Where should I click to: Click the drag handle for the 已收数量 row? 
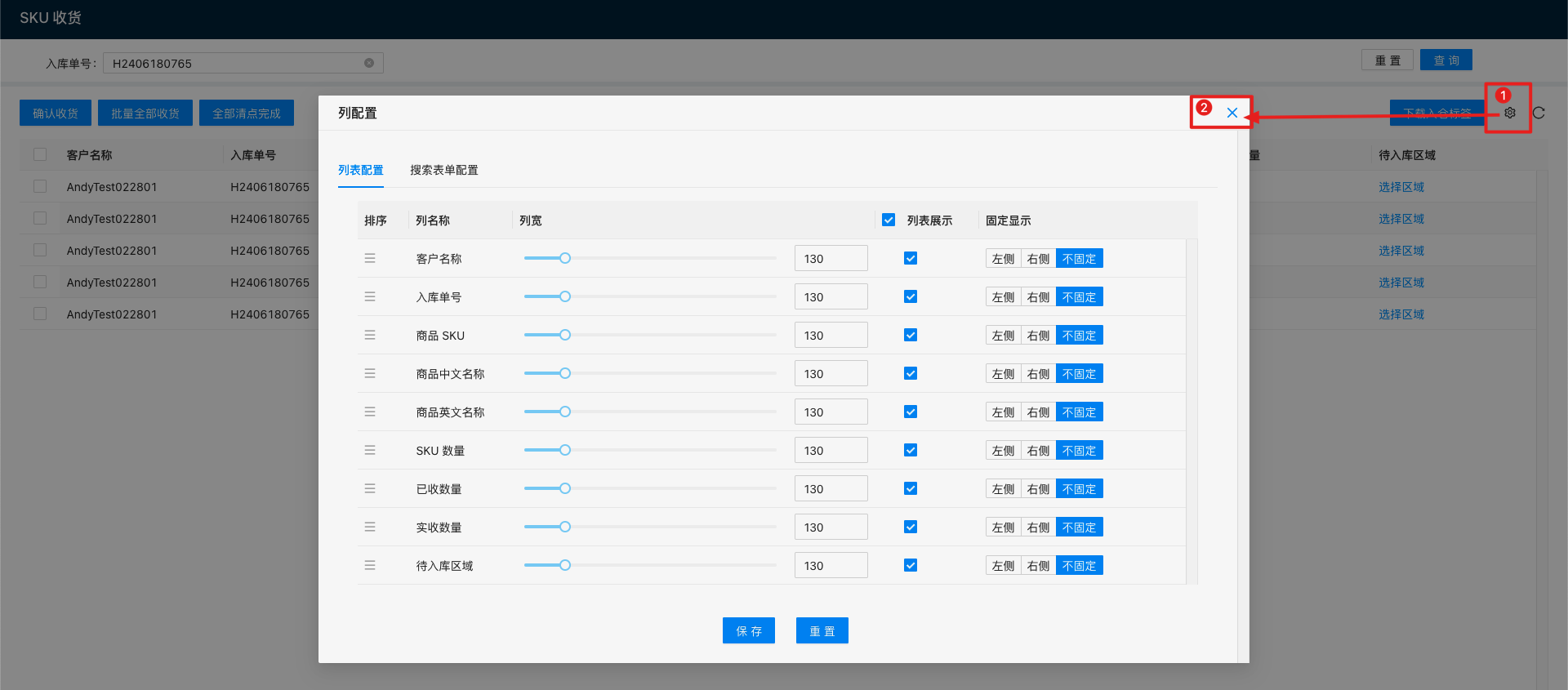pyautogui.click(x=370, y=488)
